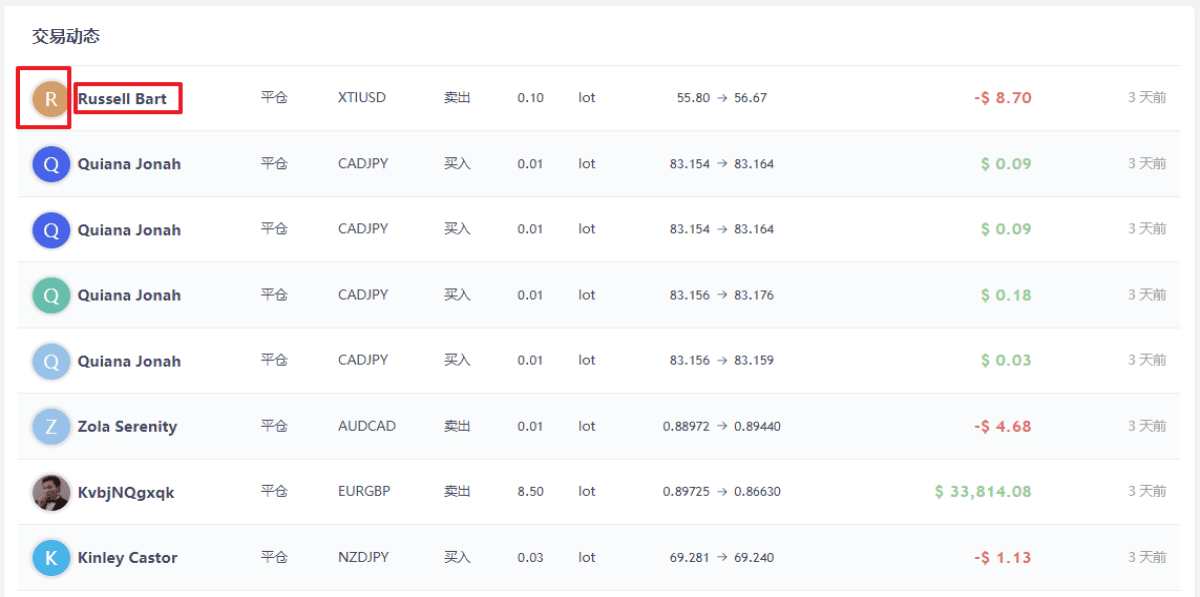Click Zola Serenity's Z avatar icon
Image resolution: width=1200 pixels, height=597 pixels.
coord(51,427)
